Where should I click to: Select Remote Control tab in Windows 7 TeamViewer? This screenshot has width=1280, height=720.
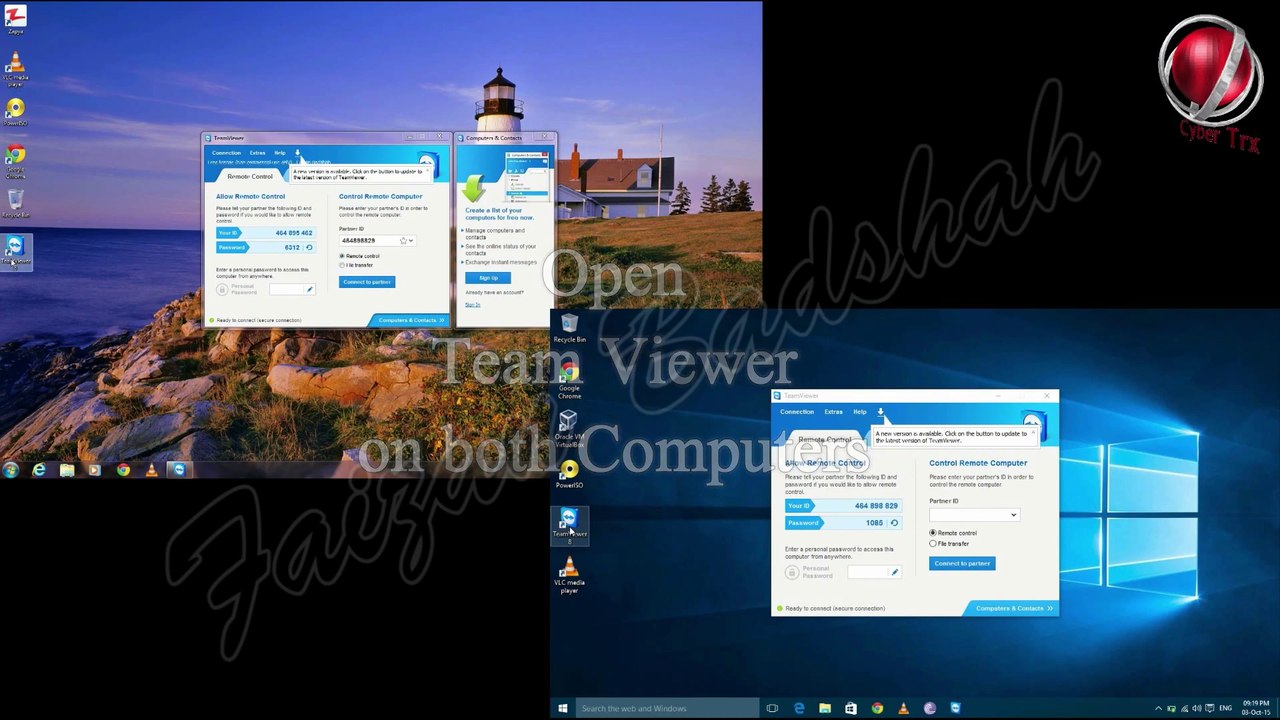point(250,176)
